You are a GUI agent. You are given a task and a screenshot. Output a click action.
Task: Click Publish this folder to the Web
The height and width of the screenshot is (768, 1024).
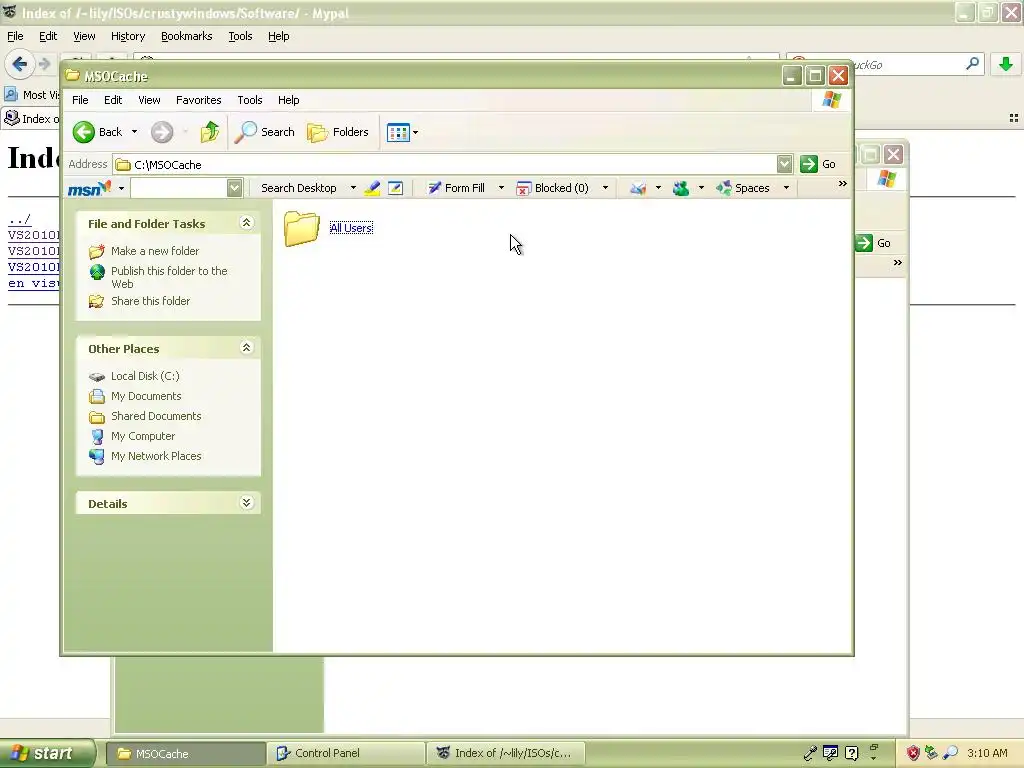coord(169,277)
